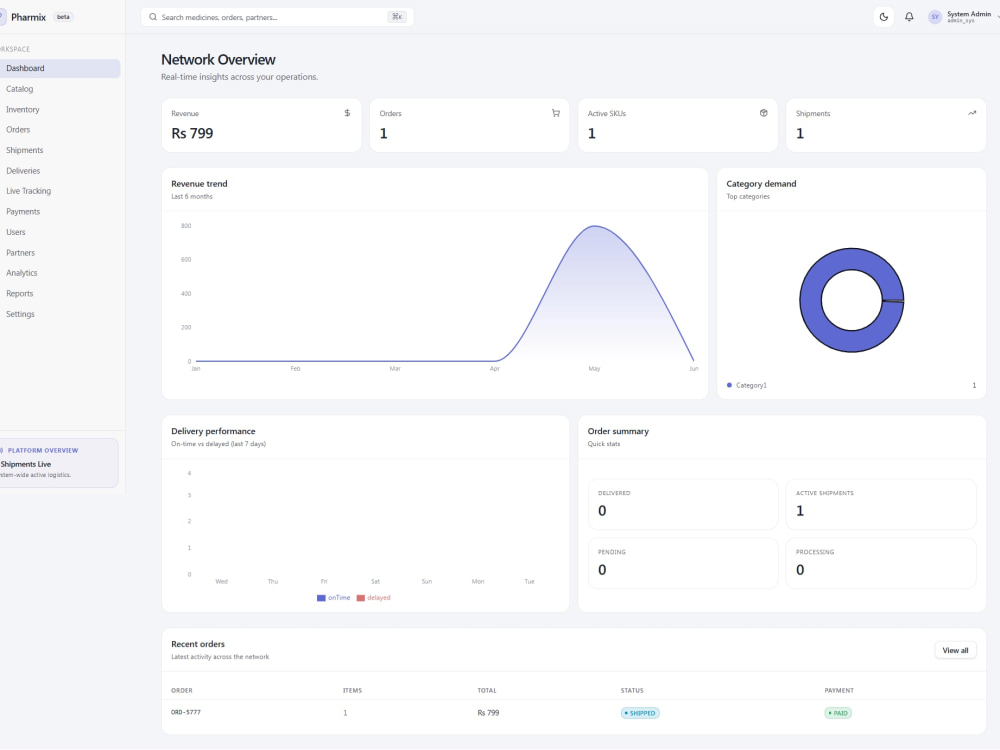This screenshot has height=750, width=1000.
Task: Select Deliveries in the sidebar
Action: (x=59, y=171)
